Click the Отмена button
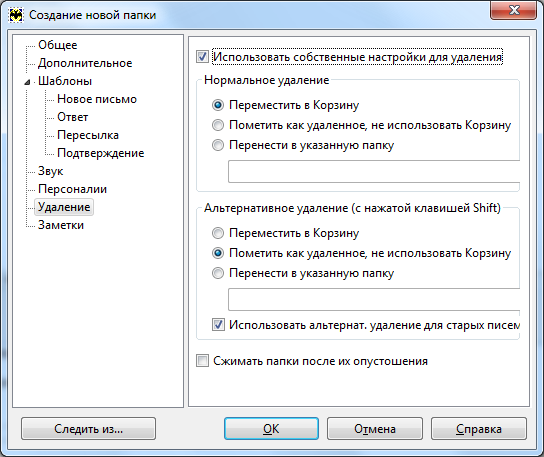Image resolution: width=544 pixels, height=457 pixels. click(375, 429)
